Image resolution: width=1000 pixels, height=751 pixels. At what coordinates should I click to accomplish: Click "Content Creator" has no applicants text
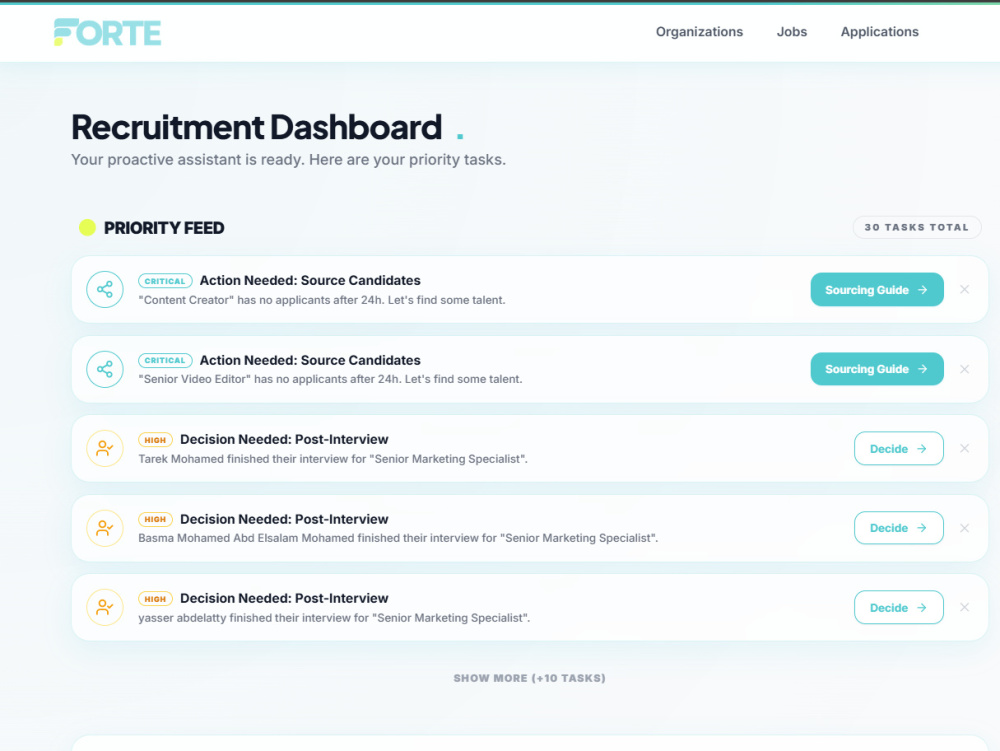click(322, 300)
